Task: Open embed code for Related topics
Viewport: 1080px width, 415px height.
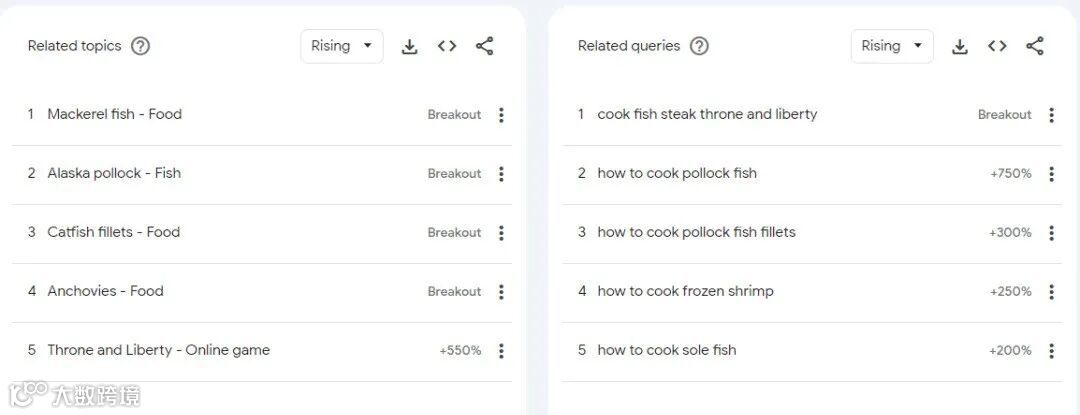Action: (x=447, y=46)
